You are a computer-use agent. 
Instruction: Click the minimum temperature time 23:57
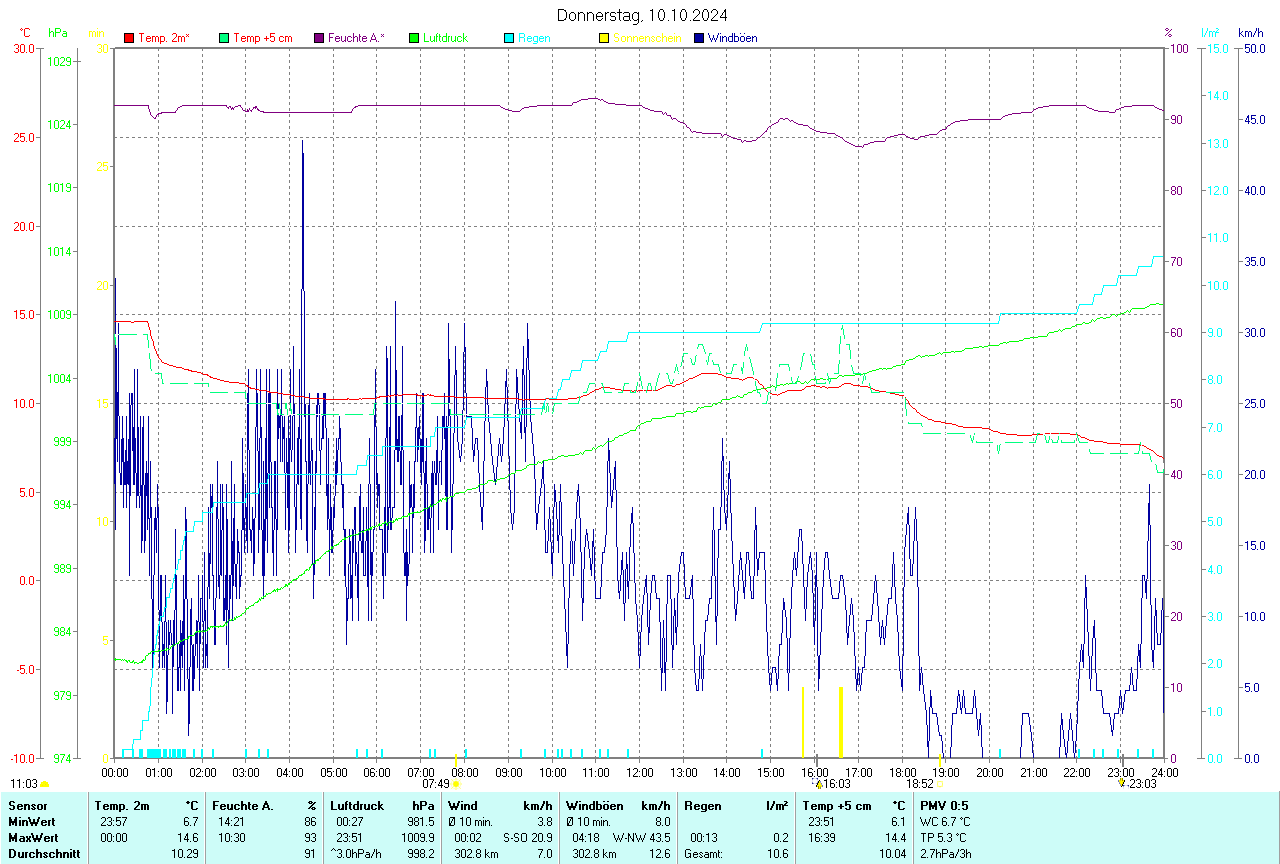point(114,822)
